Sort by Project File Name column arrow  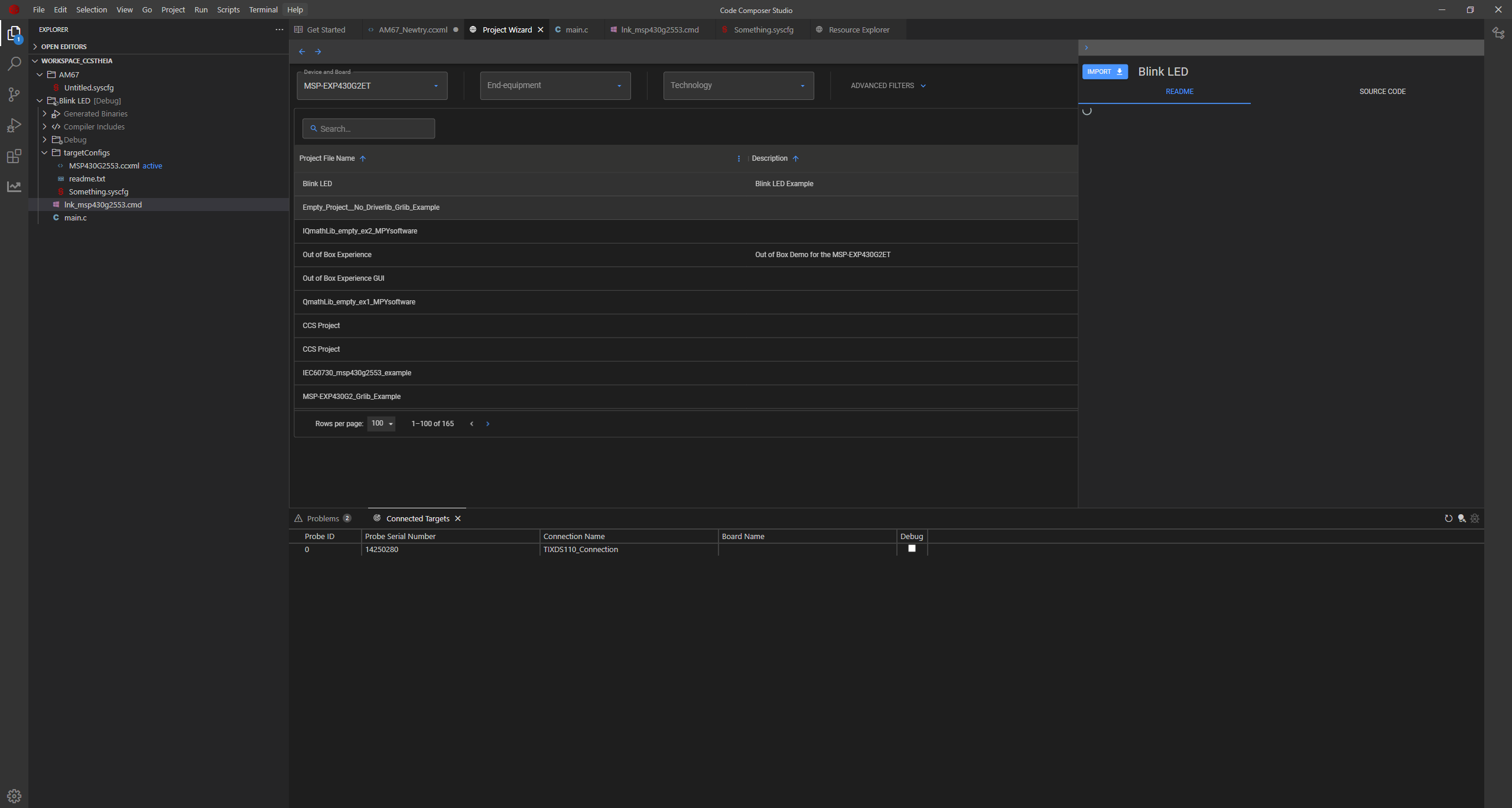tap(363, 158)
